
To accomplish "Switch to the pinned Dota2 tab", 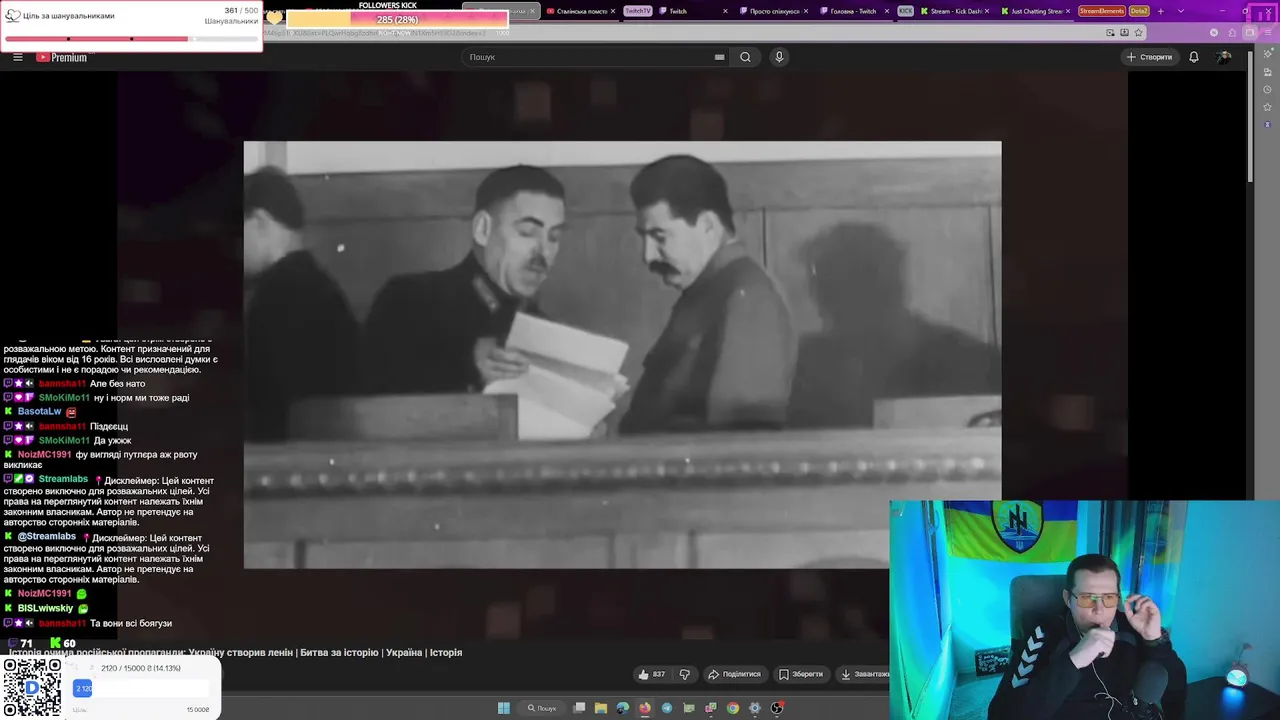I will point(1139,11).
